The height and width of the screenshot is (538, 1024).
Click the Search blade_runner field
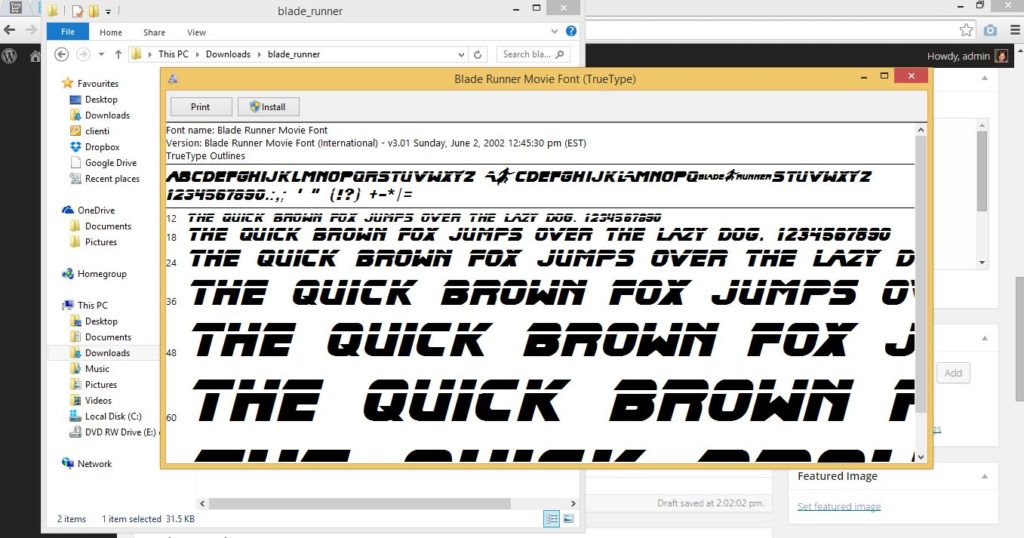(532, 54)
